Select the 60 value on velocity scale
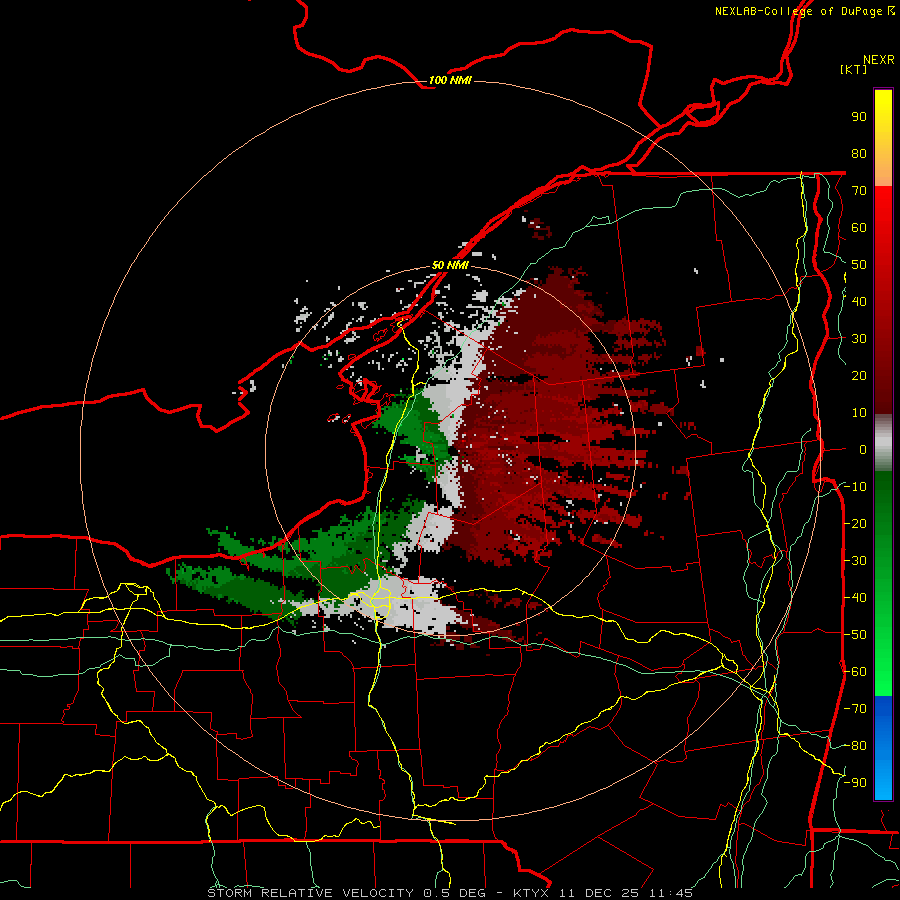 (859, 227)
